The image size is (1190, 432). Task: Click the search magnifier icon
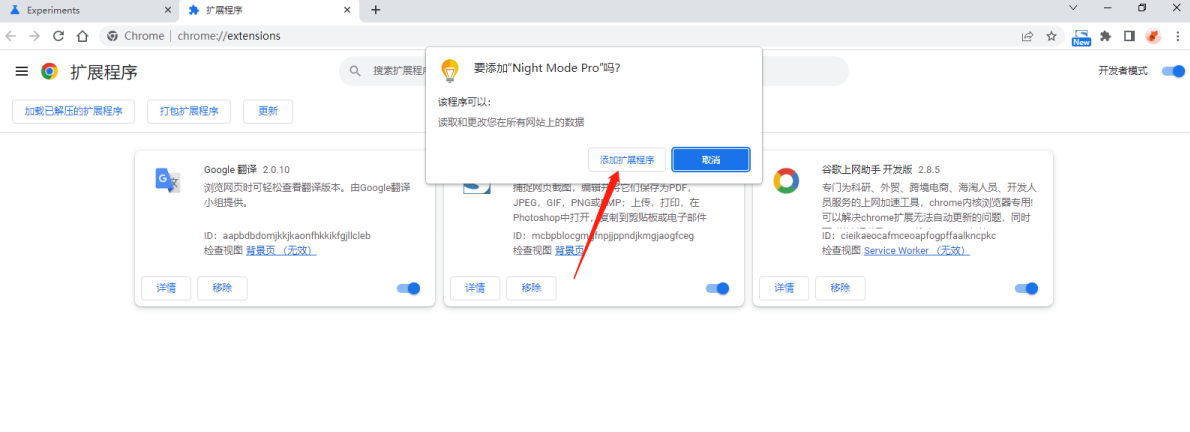[x=355, y=71]
